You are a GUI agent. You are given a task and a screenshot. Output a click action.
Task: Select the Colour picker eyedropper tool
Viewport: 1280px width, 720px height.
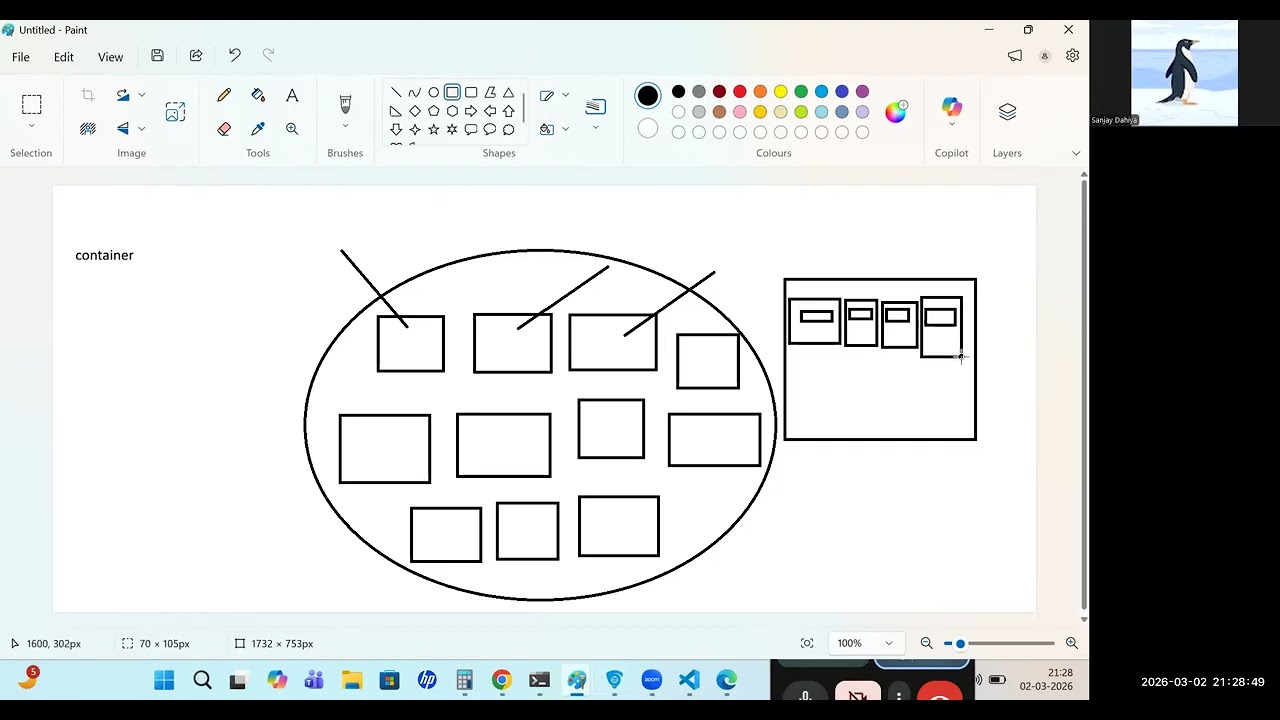(x=258, y=129)
